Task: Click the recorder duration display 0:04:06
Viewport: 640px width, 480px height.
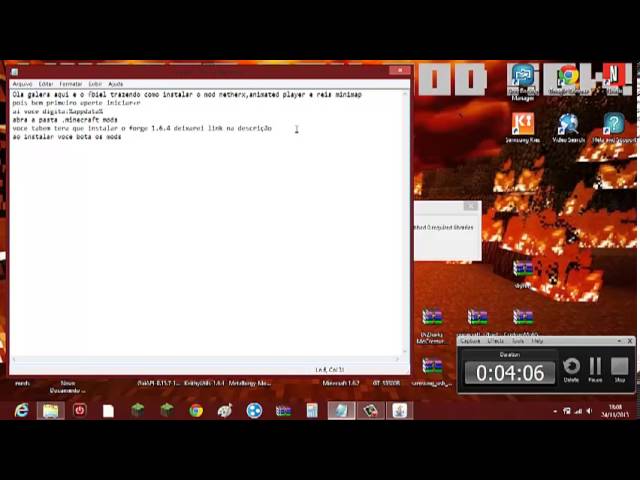Action: [x=510, y=373]
